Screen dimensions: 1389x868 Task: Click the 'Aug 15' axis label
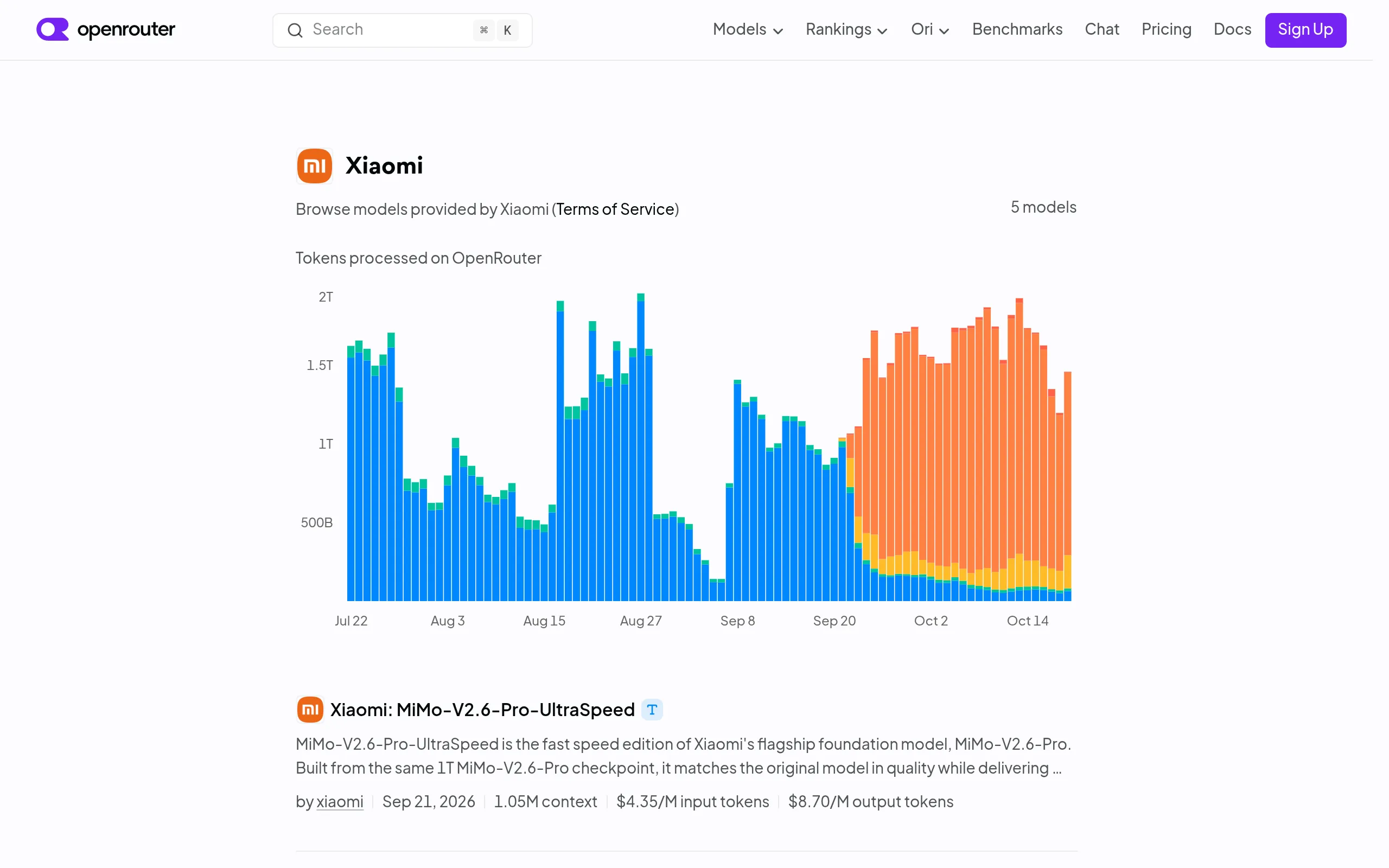click(x=544, y=621)
